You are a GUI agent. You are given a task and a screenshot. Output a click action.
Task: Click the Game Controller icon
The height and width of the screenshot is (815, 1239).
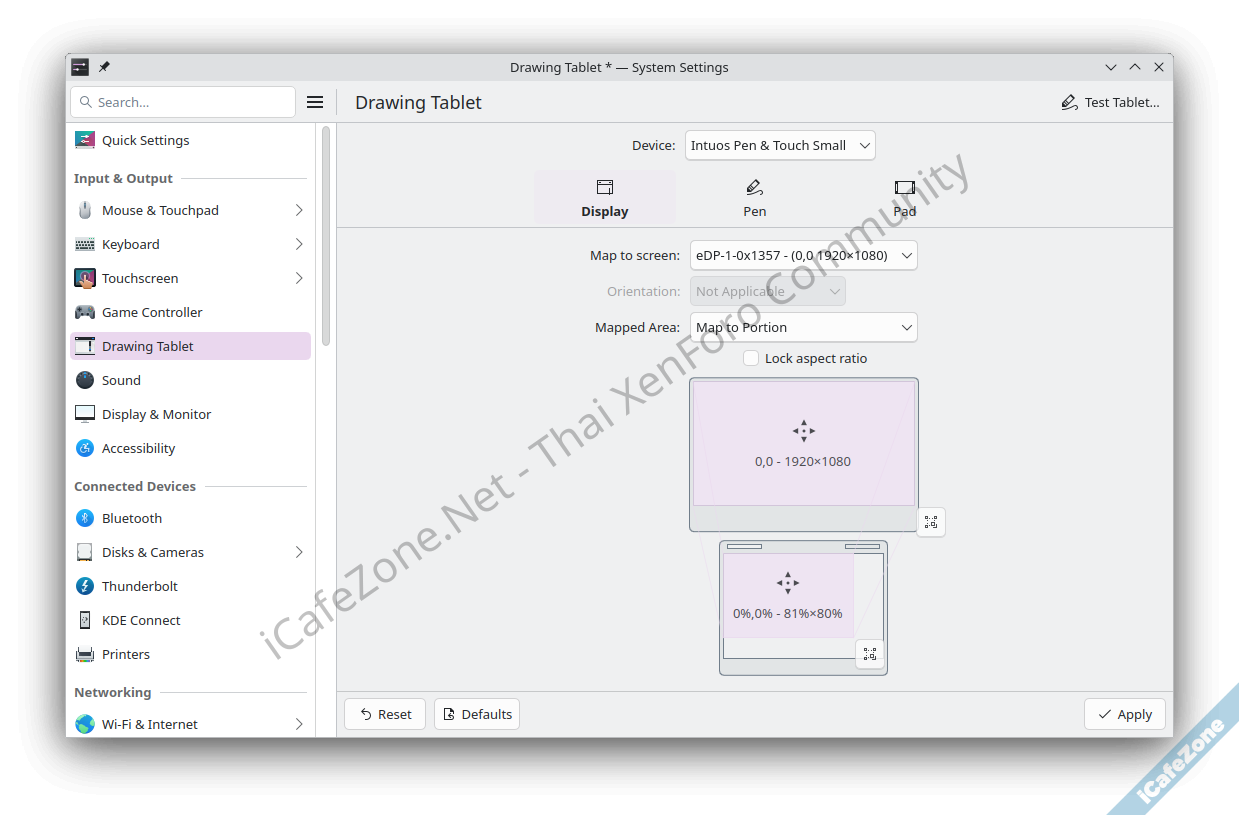point(85,312)
